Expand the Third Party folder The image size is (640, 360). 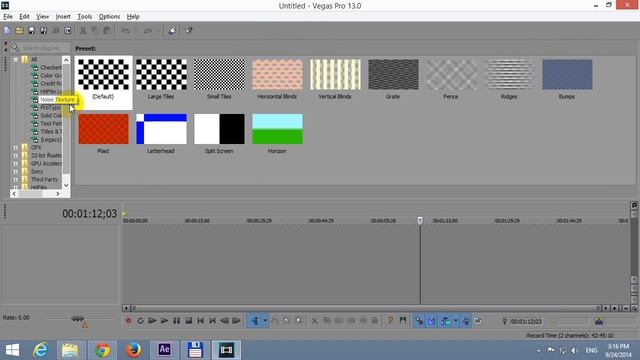coord(16,180)
